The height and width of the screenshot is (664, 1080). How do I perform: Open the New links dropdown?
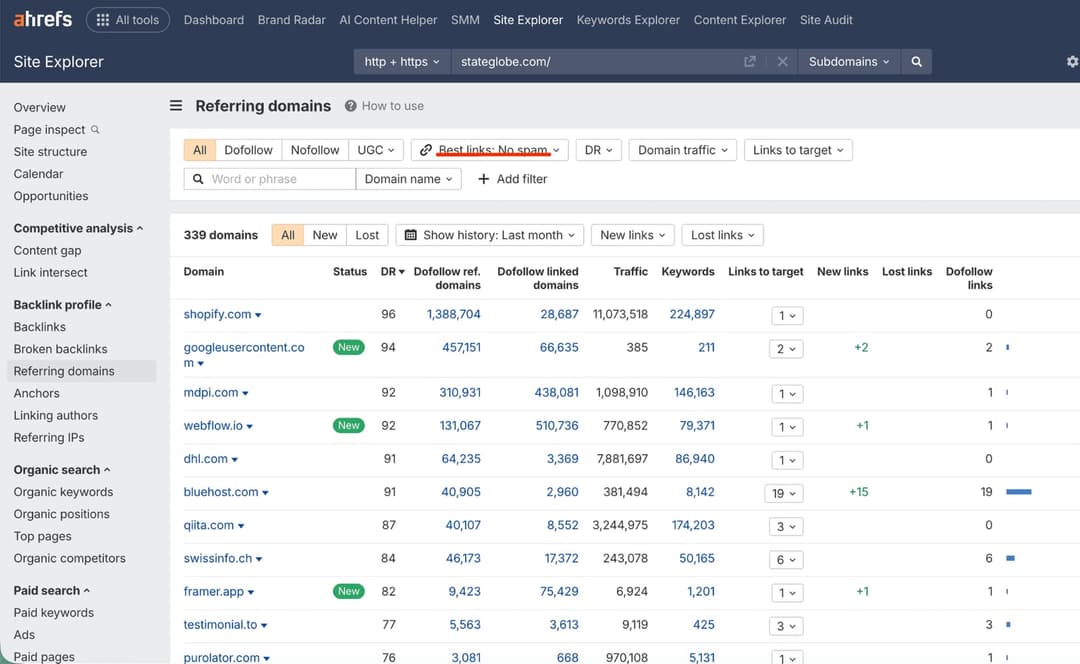coord(632,235)
